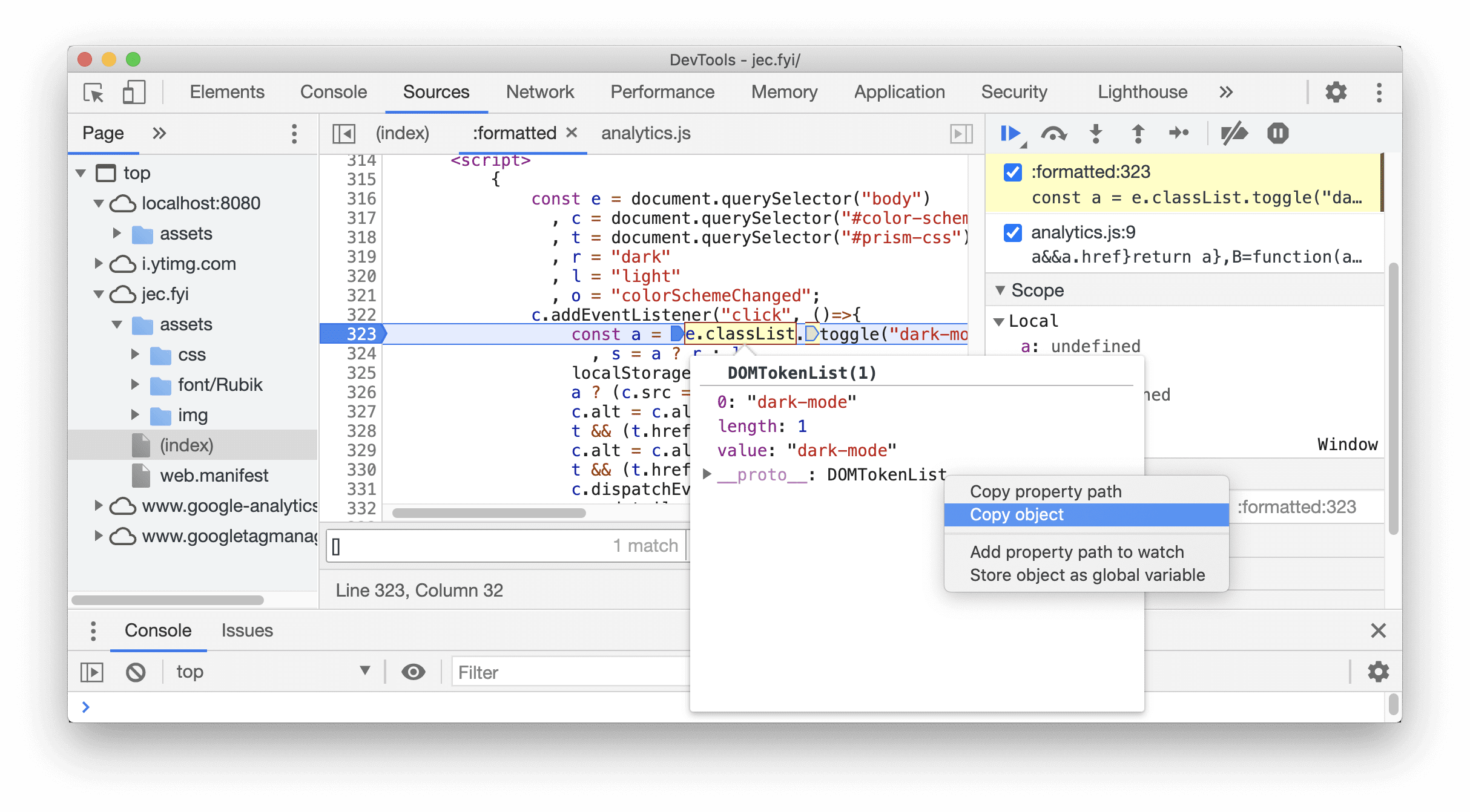Expand the __proto__ DOMTokenList property

[706, 474]
